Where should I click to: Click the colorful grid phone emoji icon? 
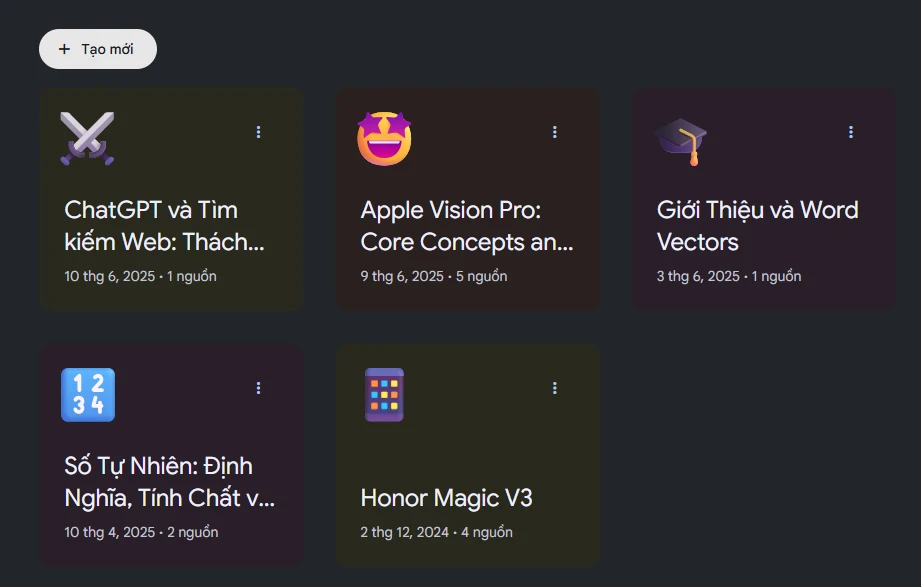(384, 395)
